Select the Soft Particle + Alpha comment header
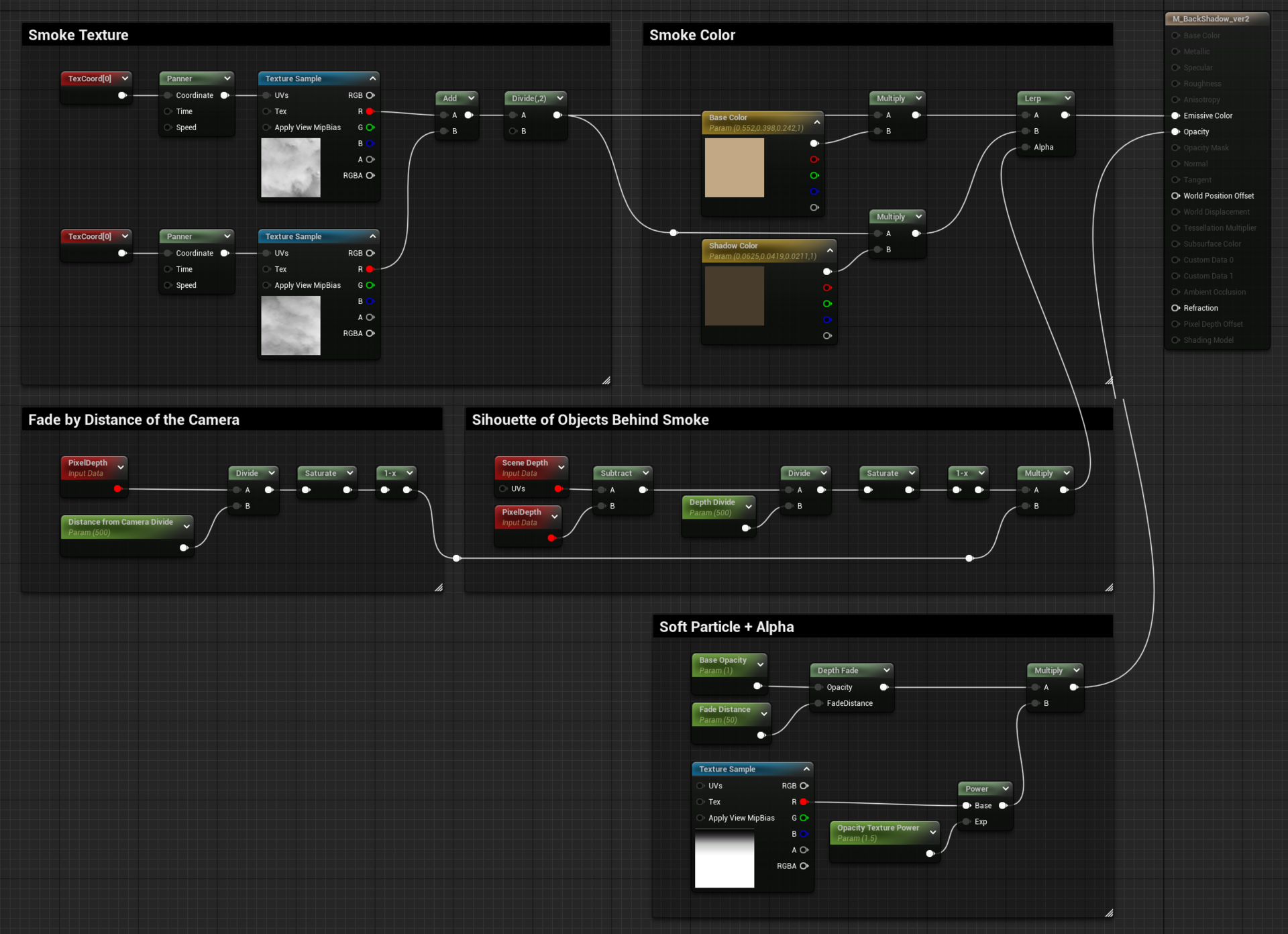Image resolution: width=1288 pixels, height=934 pixels. pyautogui.click(x=726, y=627)
